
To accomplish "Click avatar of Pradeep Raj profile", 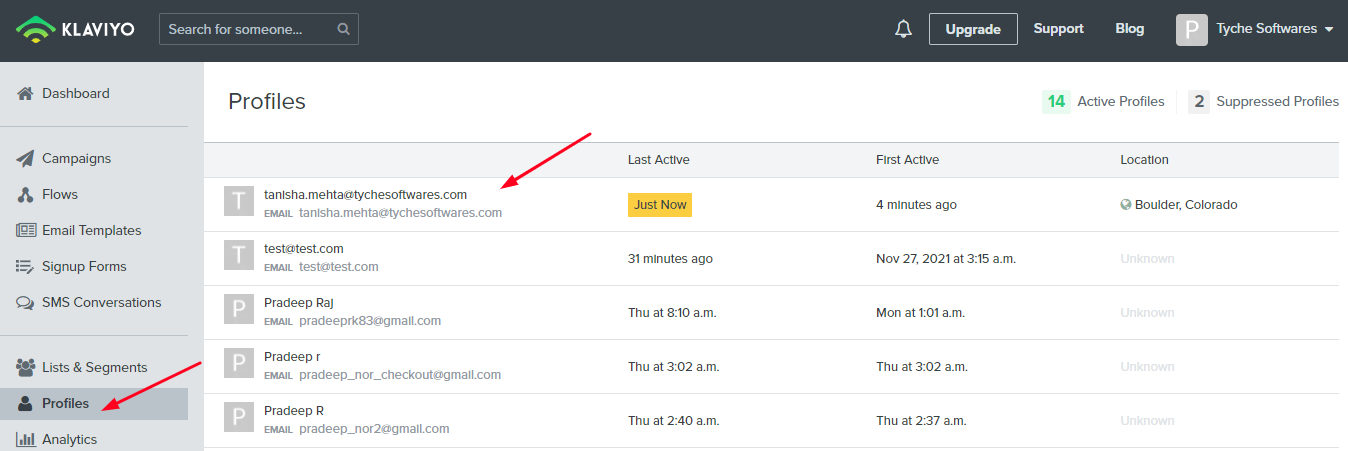I will [x=239, y=309].
